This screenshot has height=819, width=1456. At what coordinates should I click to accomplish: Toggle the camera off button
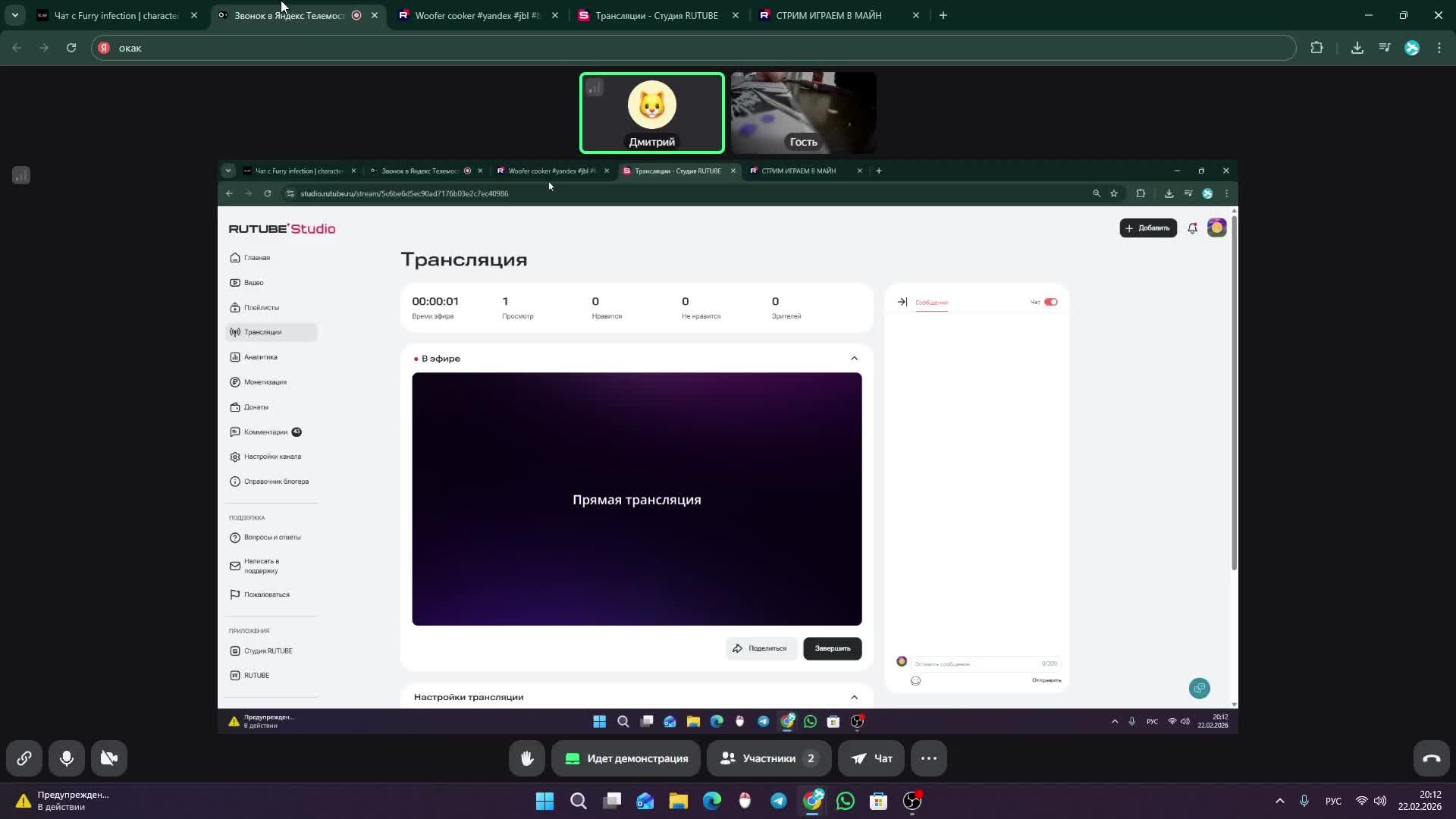109,758
